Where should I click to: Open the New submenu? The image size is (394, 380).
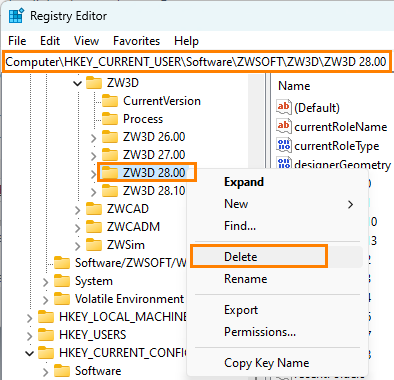tap(278, 204)
